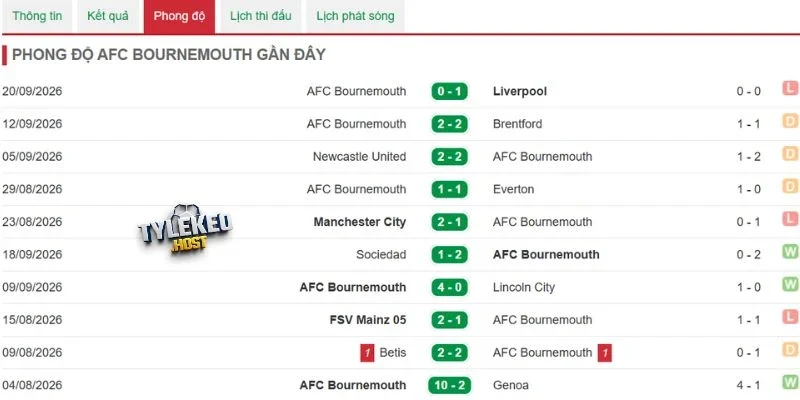Click the 0 - 1 score for Liverpool match
The image size is (800, 400).
[x=449, y=91]
